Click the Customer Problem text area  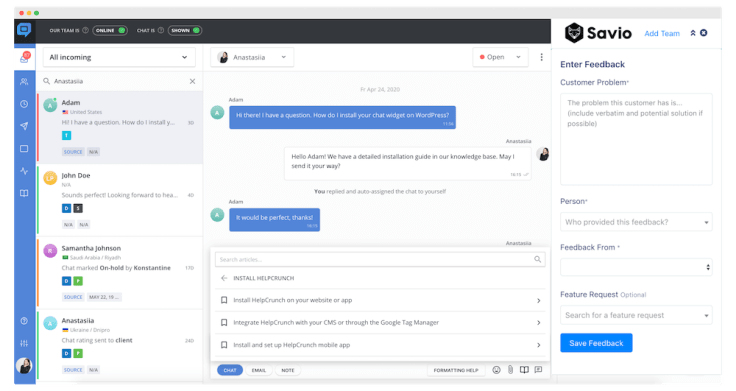(x=636, y=139)
